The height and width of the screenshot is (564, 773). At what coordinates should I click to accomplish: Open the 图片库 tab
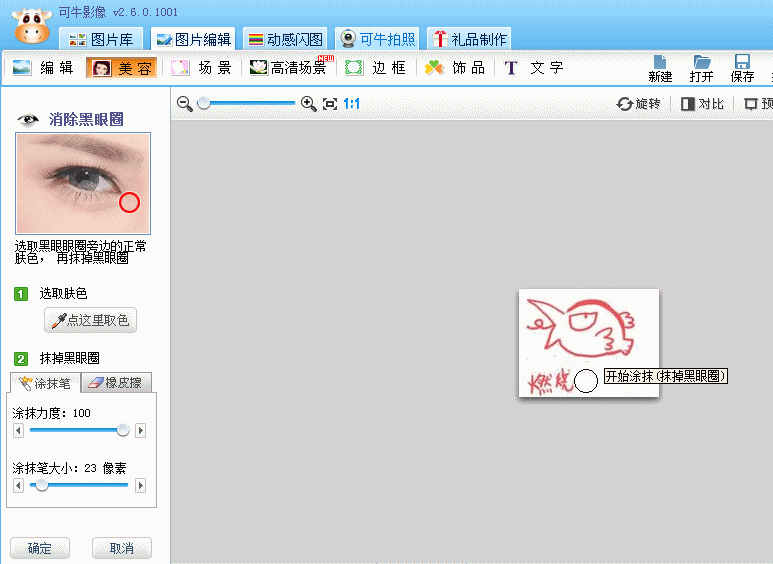pyautogui.click(x=101, y=39)
